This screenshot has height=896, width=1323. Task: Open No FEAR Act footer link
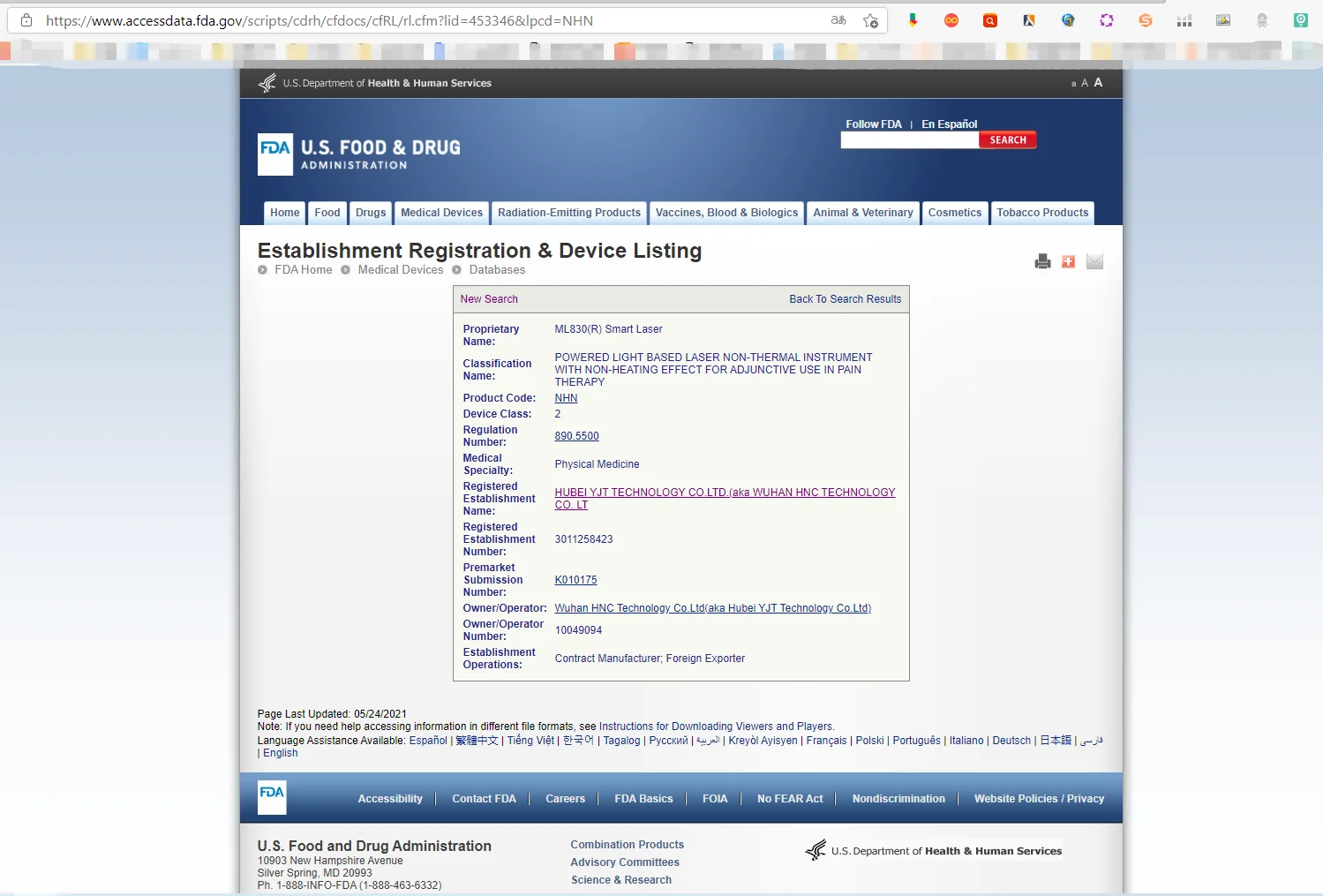790,799
